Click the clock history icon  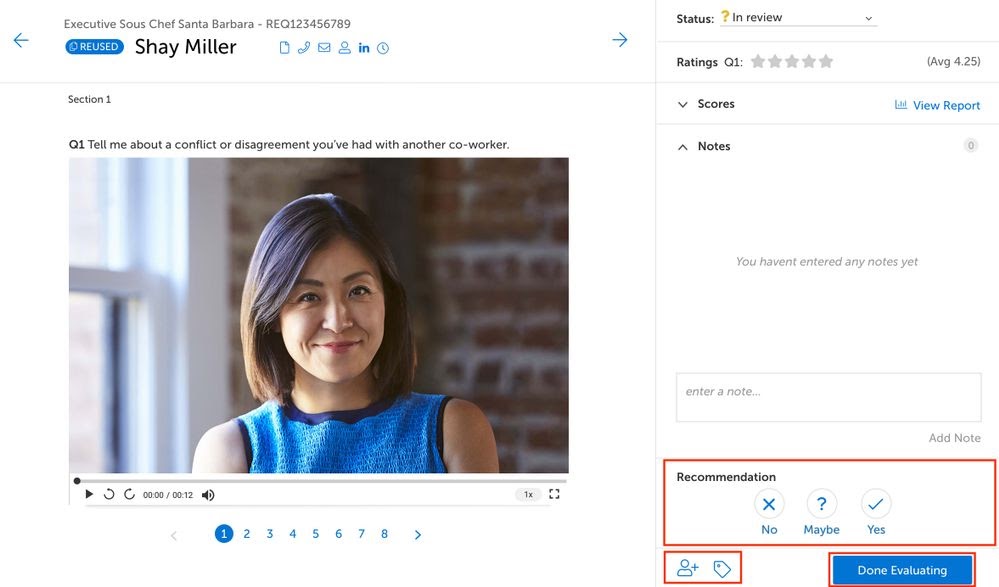coord(383,48)
